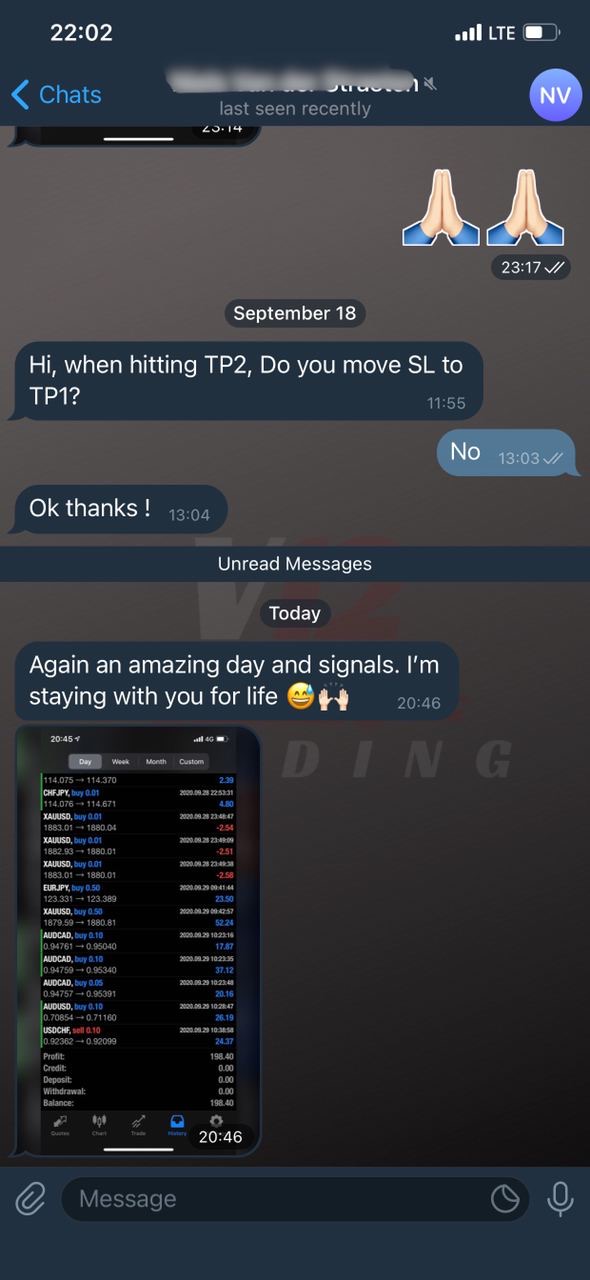
Task: Select the 'Again an amazing day' message
Action: 236,681
